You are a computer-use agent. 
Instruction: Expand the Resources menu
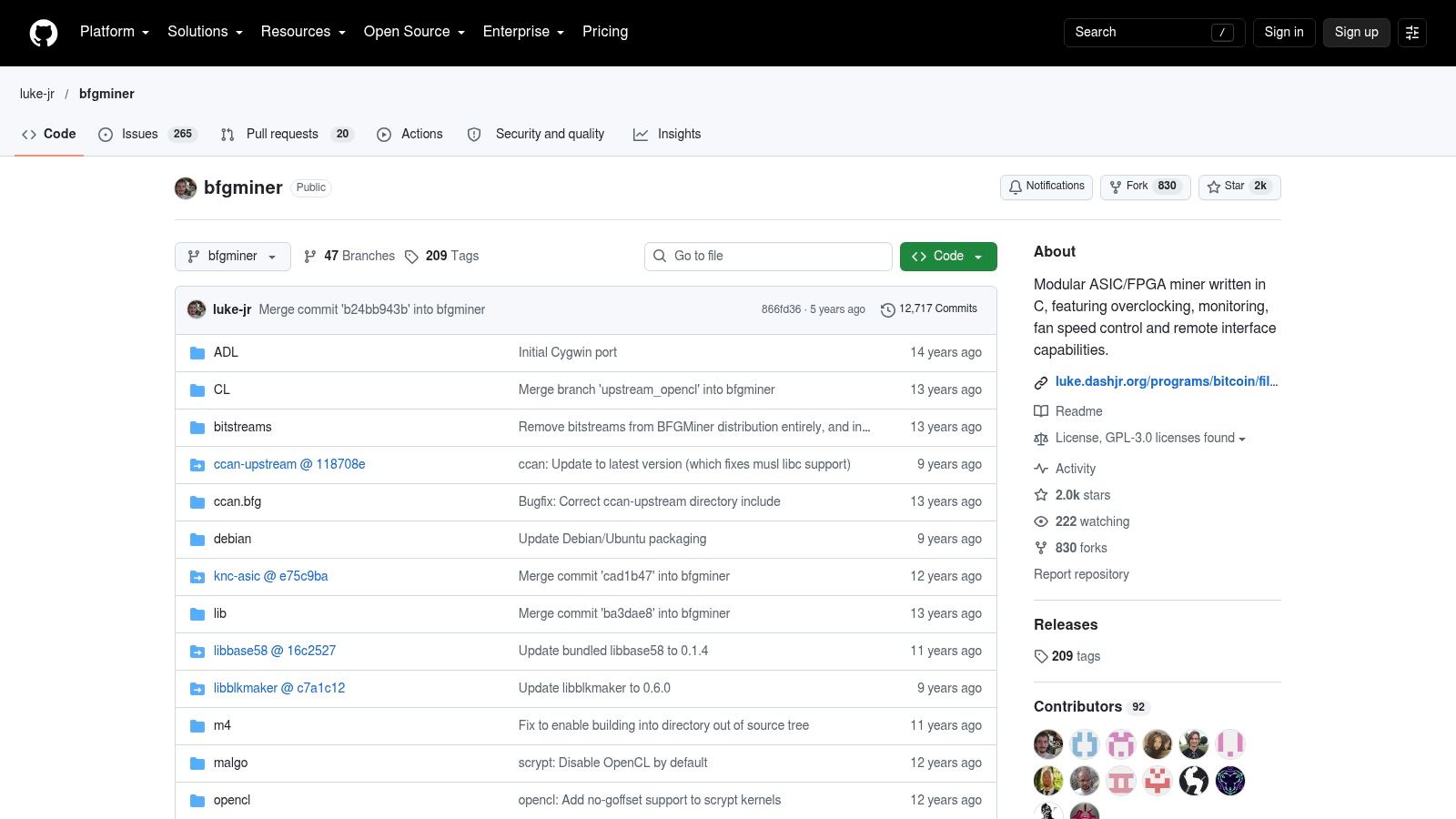point(304,32)
